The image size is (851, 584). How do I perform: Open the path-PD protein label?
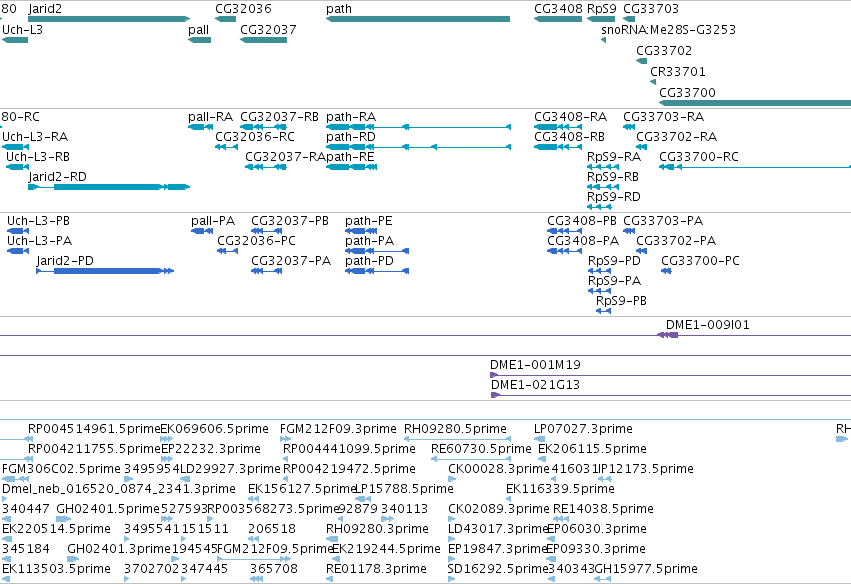369,261
